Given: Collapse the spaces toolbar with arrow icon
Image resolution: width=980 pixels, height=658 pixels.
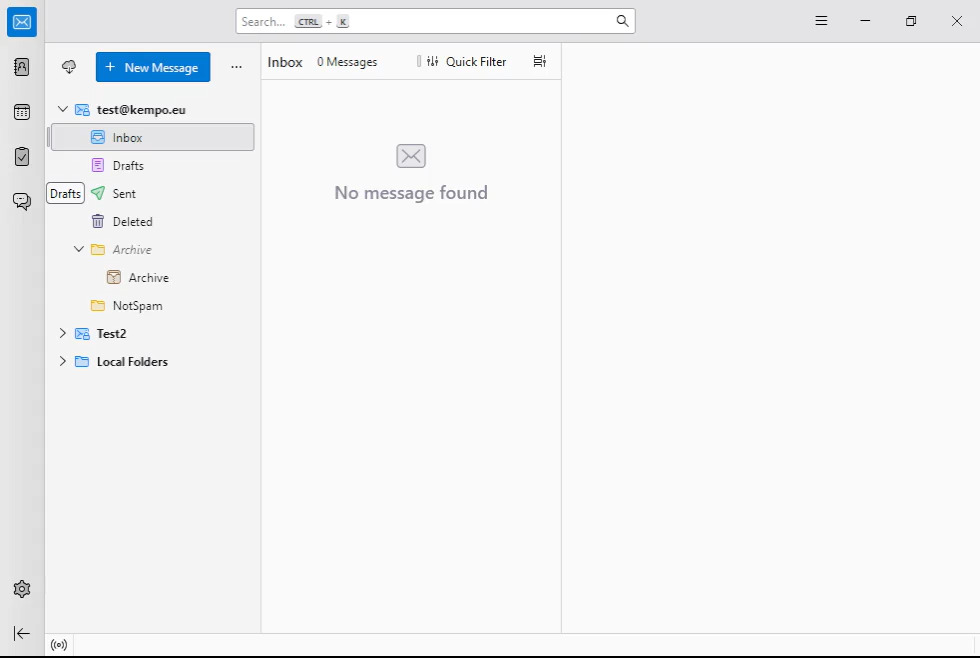Looking at the screenshot, I should coord(22,633).
